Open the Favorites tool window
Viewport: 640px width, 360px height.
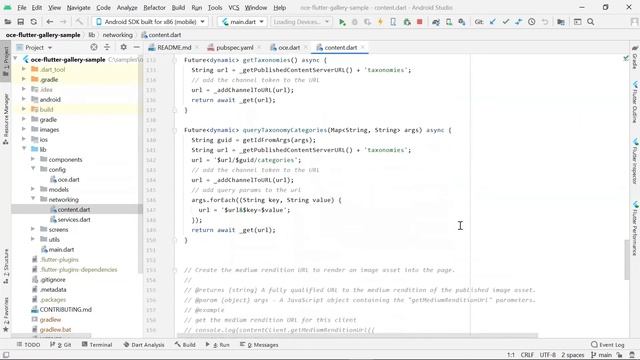coord(6,314)
